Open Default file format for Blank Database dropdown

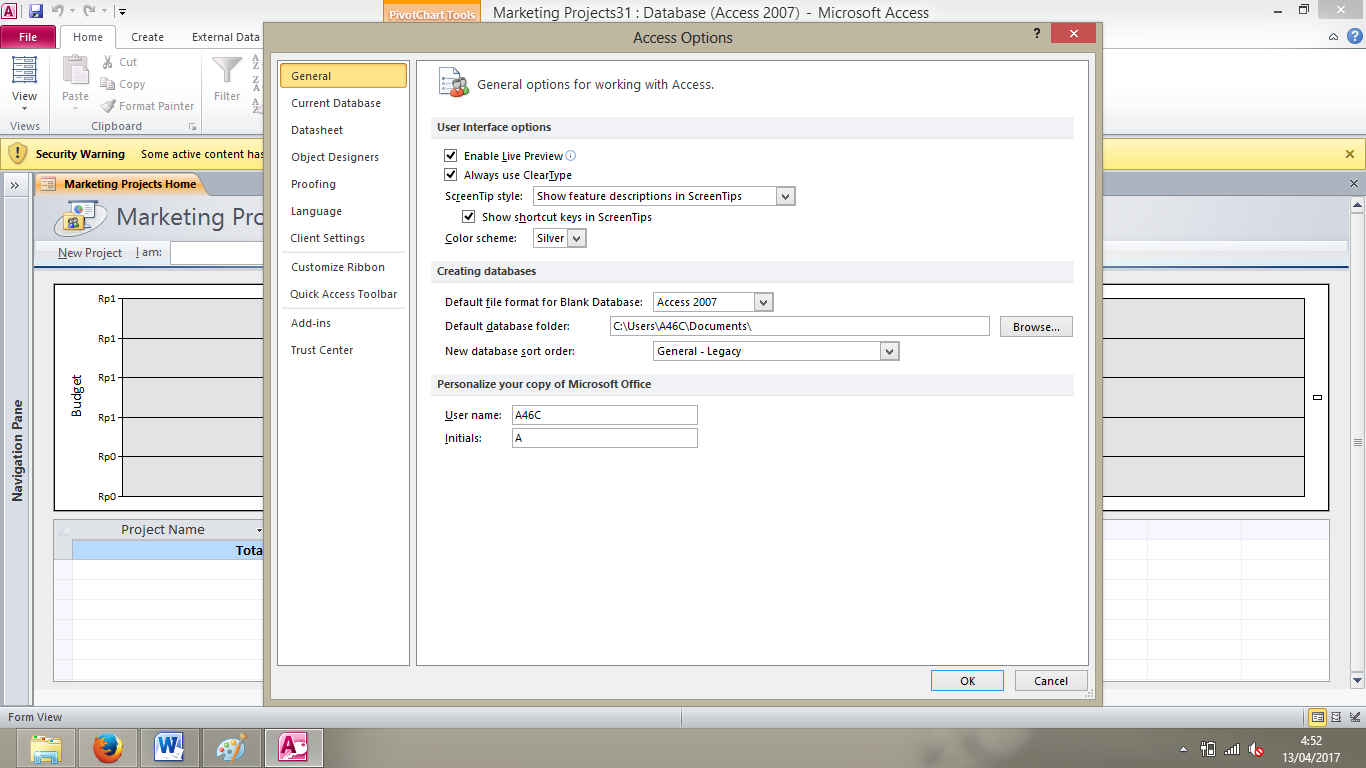pyautogui.click(x=764, y=302)
